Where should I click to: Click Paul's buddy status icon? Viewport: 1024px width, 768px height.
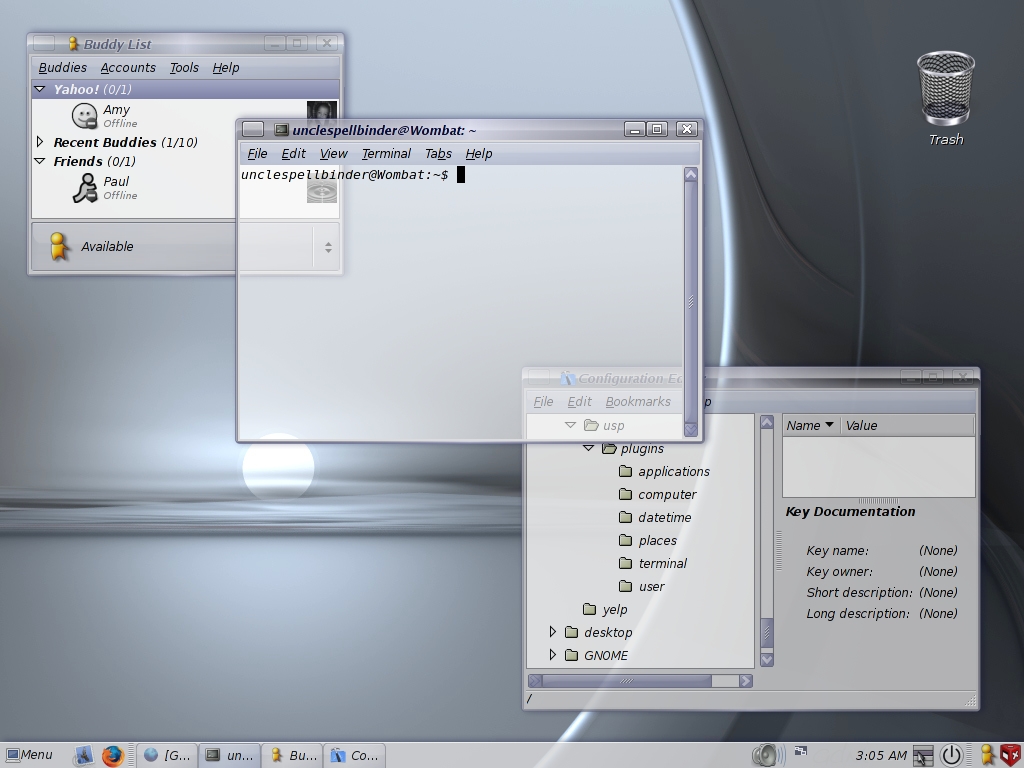(x=85, y=188)
